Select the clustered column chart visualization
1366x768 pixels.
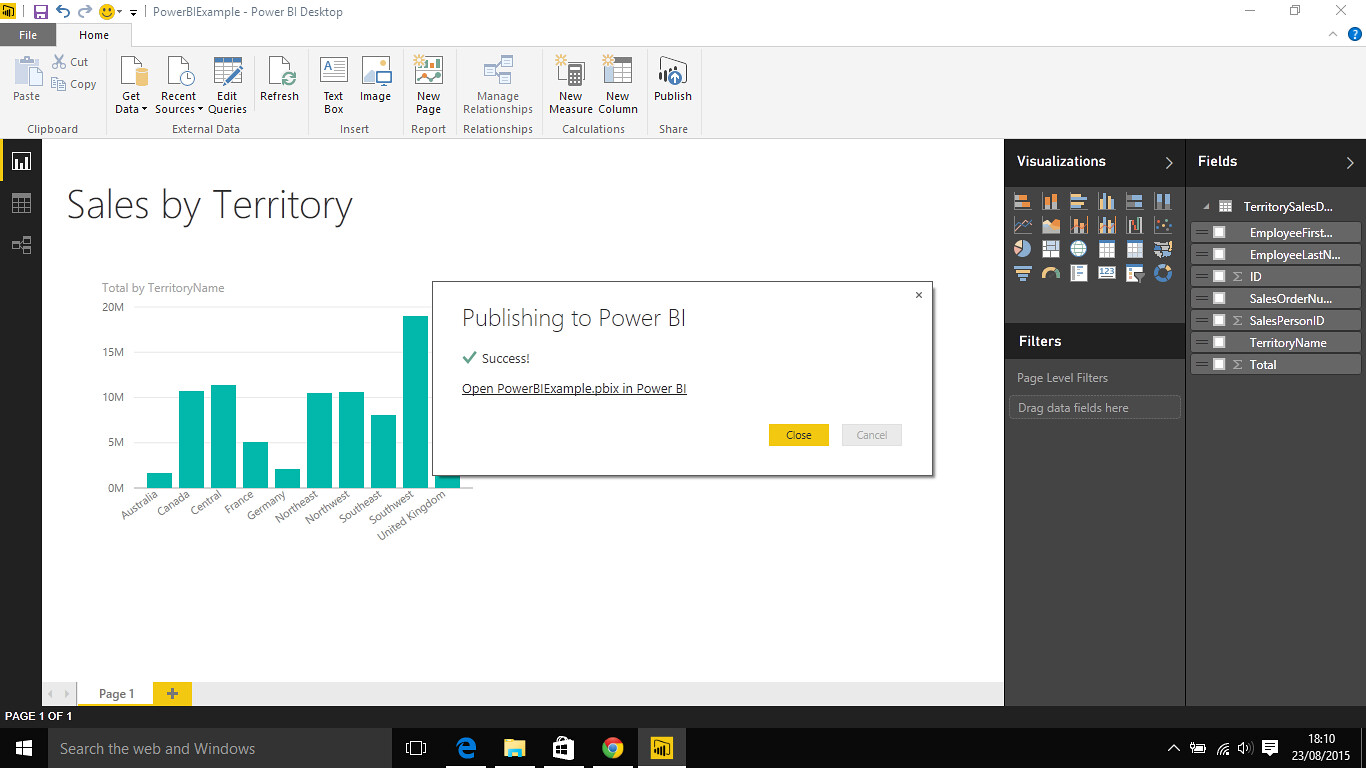(1106, 201)
